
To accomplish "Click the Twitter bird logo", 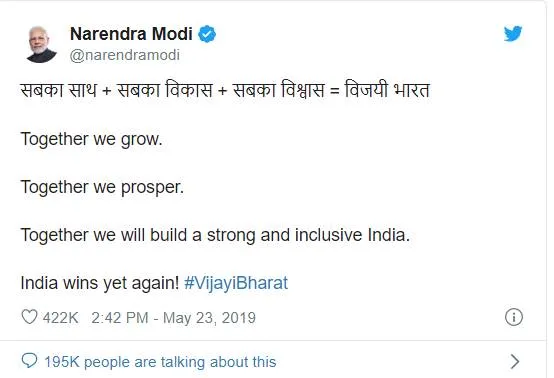I will tap(513, 34).
